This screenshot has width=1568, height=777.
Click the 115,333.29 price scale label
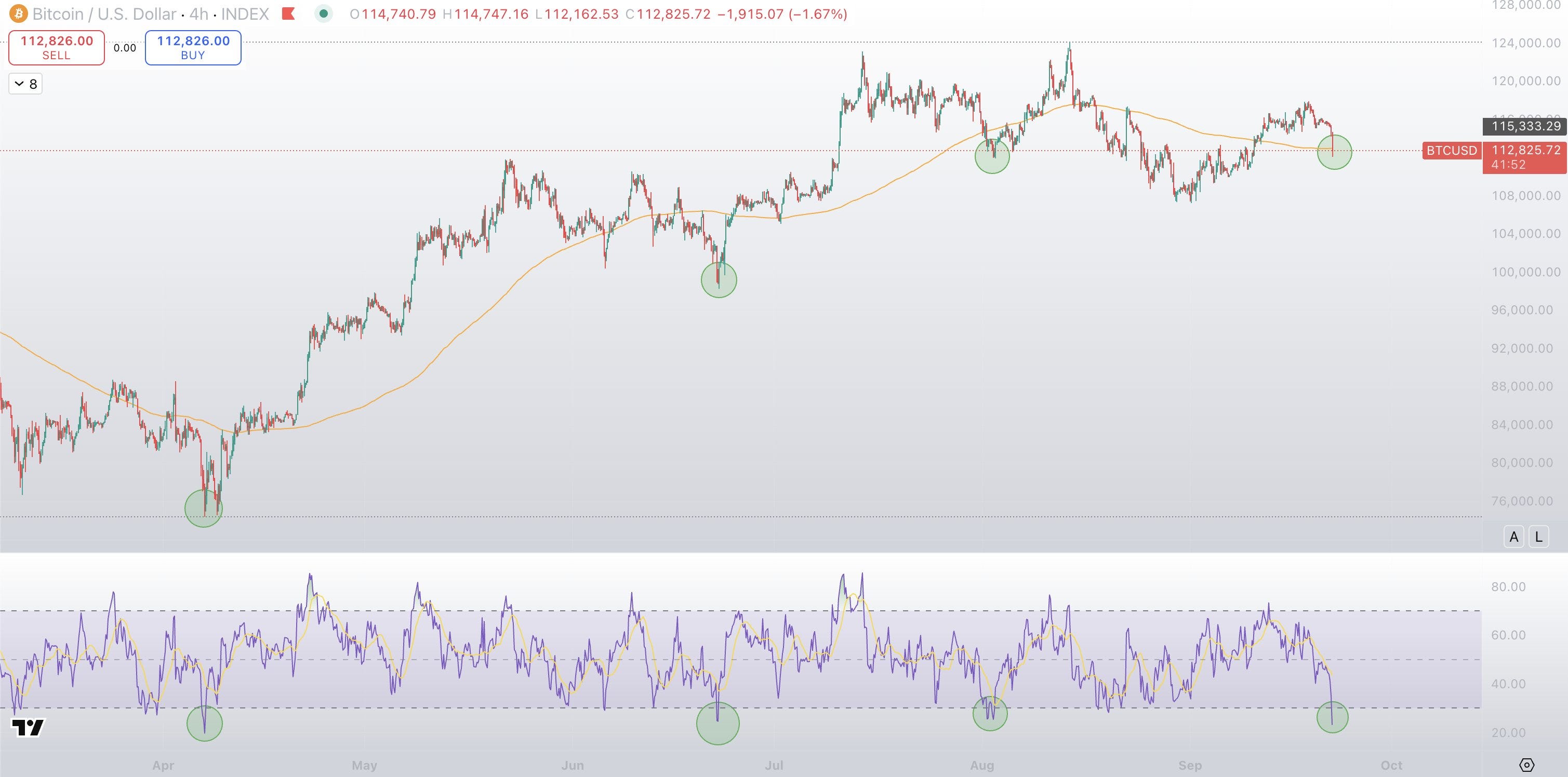point(1525,126)
